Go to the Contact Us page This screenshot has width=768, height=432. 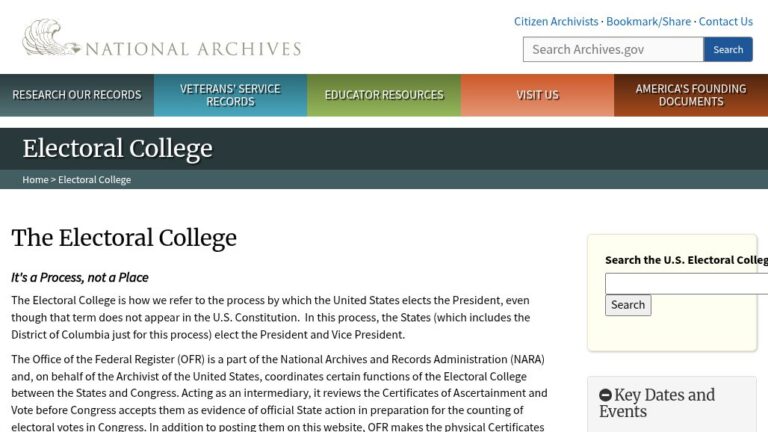(x=725, y=21)
